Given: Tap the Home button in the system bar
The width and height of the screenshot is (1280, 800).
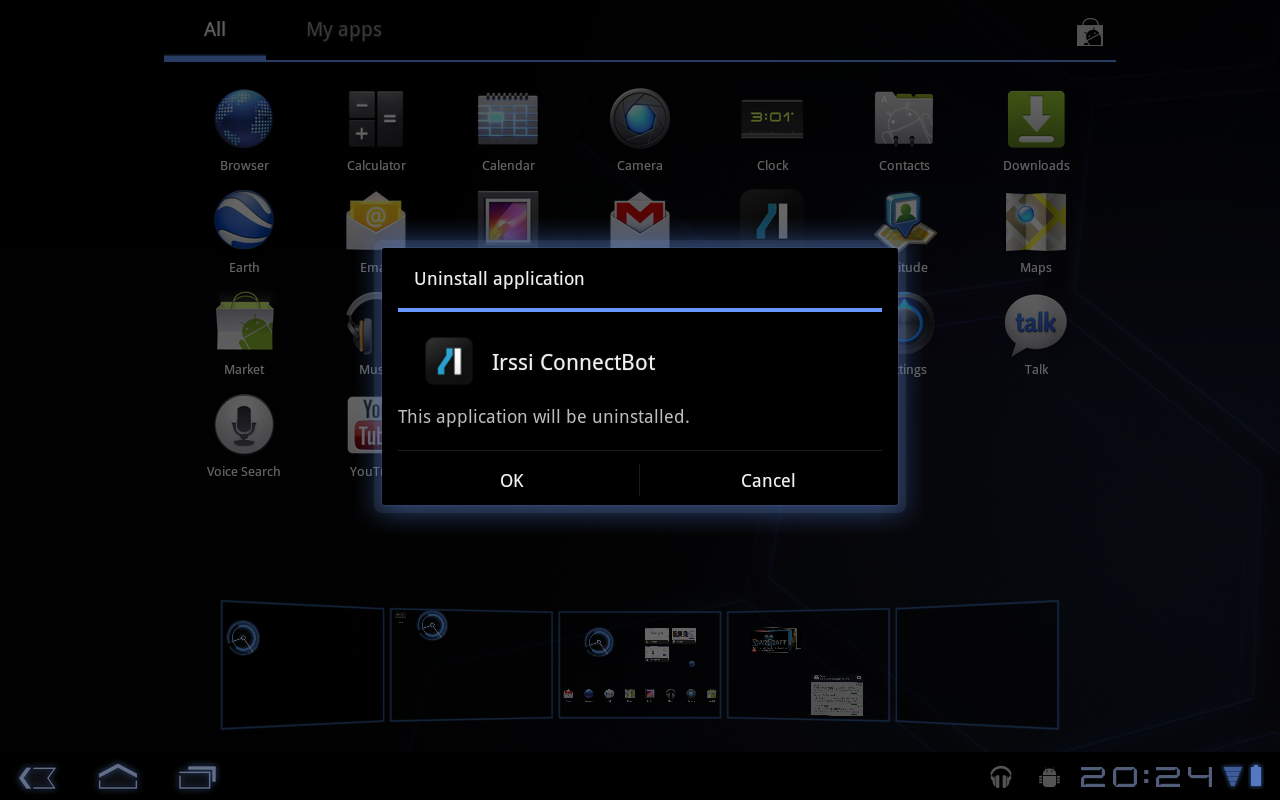Looking at the screenshot, I should [x=117, y=776].
